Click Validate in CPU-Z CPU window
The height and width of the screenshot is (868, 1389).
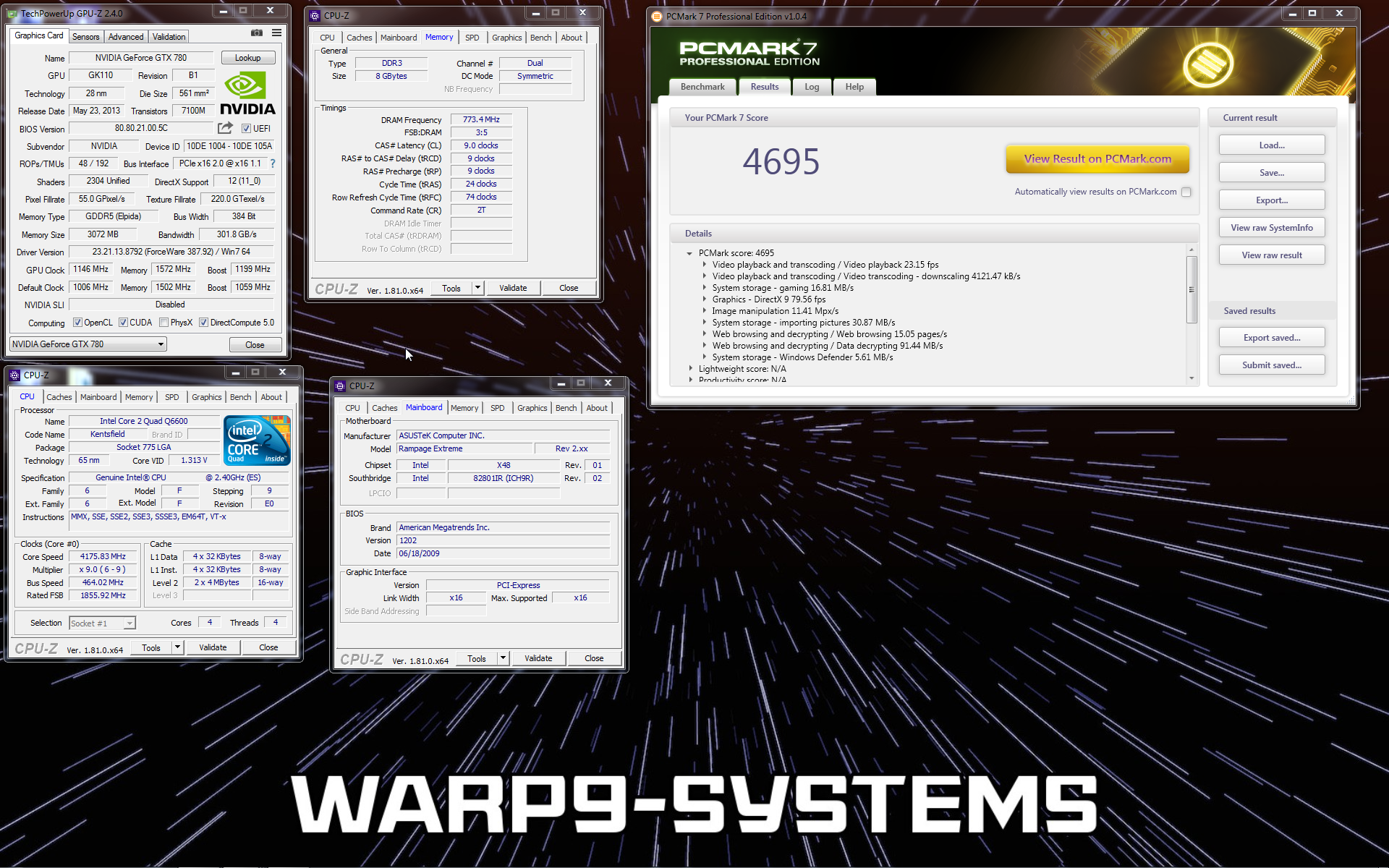[x=213, y=647]
